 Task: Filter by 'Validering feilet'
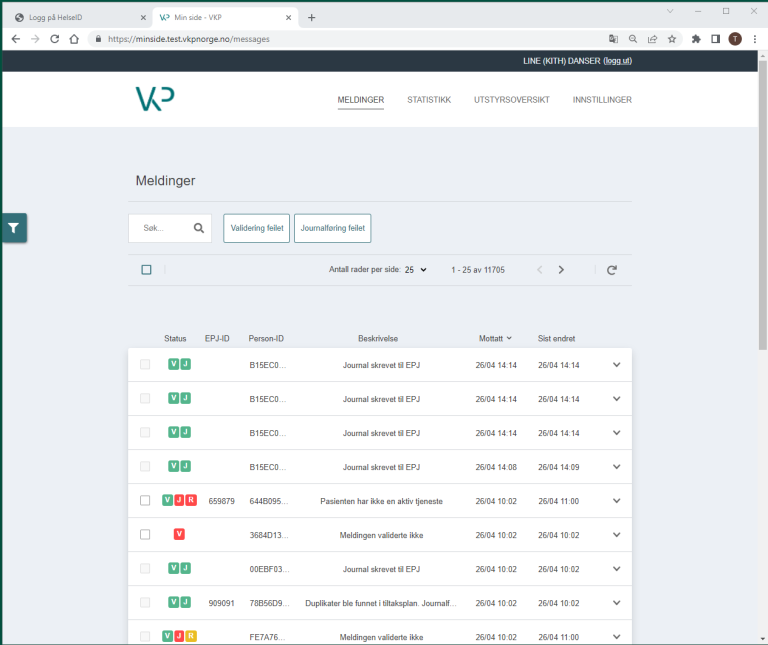coord(257,228)
